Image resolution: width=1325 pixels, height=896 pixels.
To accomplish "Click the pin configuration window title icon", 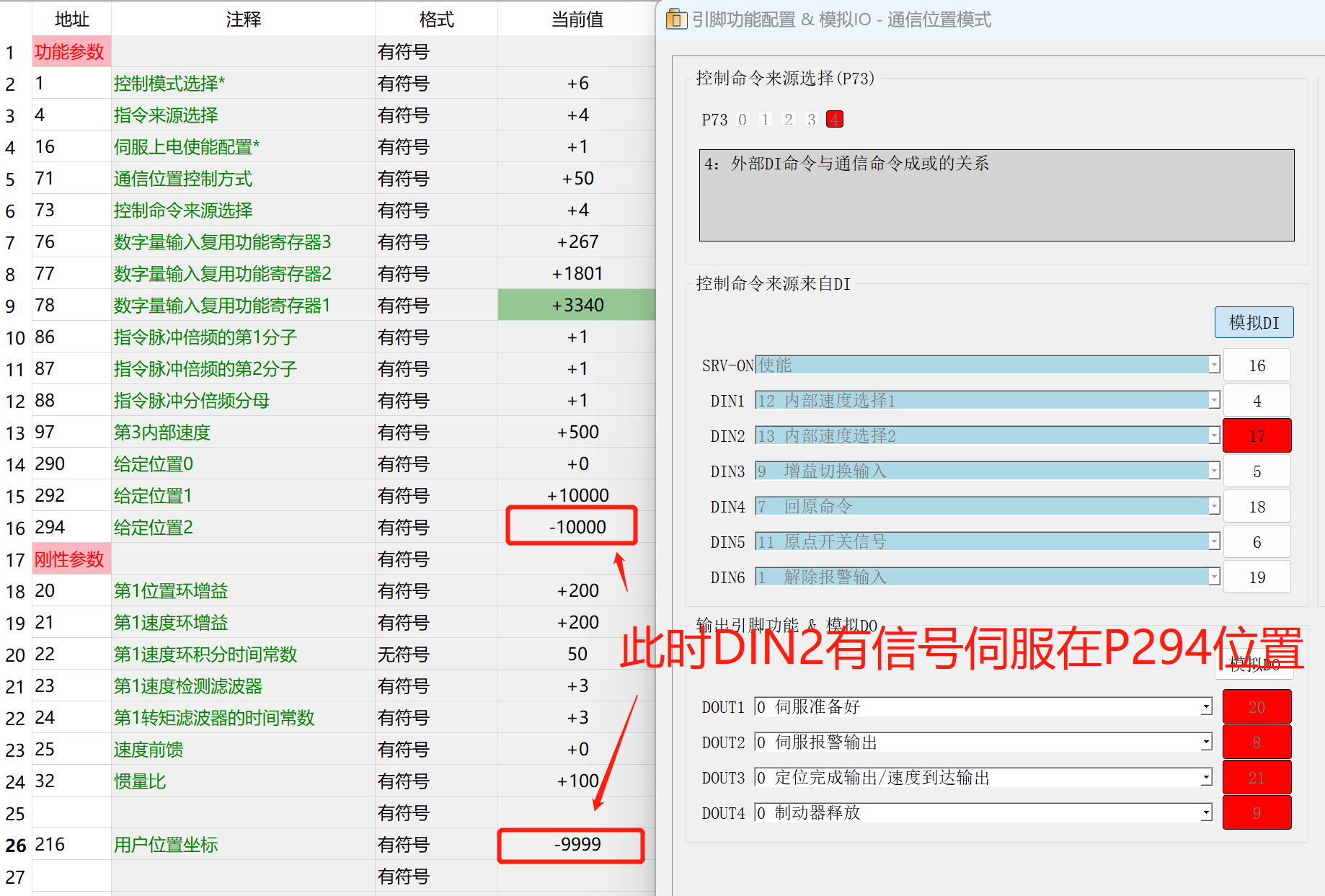I will (676, 19).
